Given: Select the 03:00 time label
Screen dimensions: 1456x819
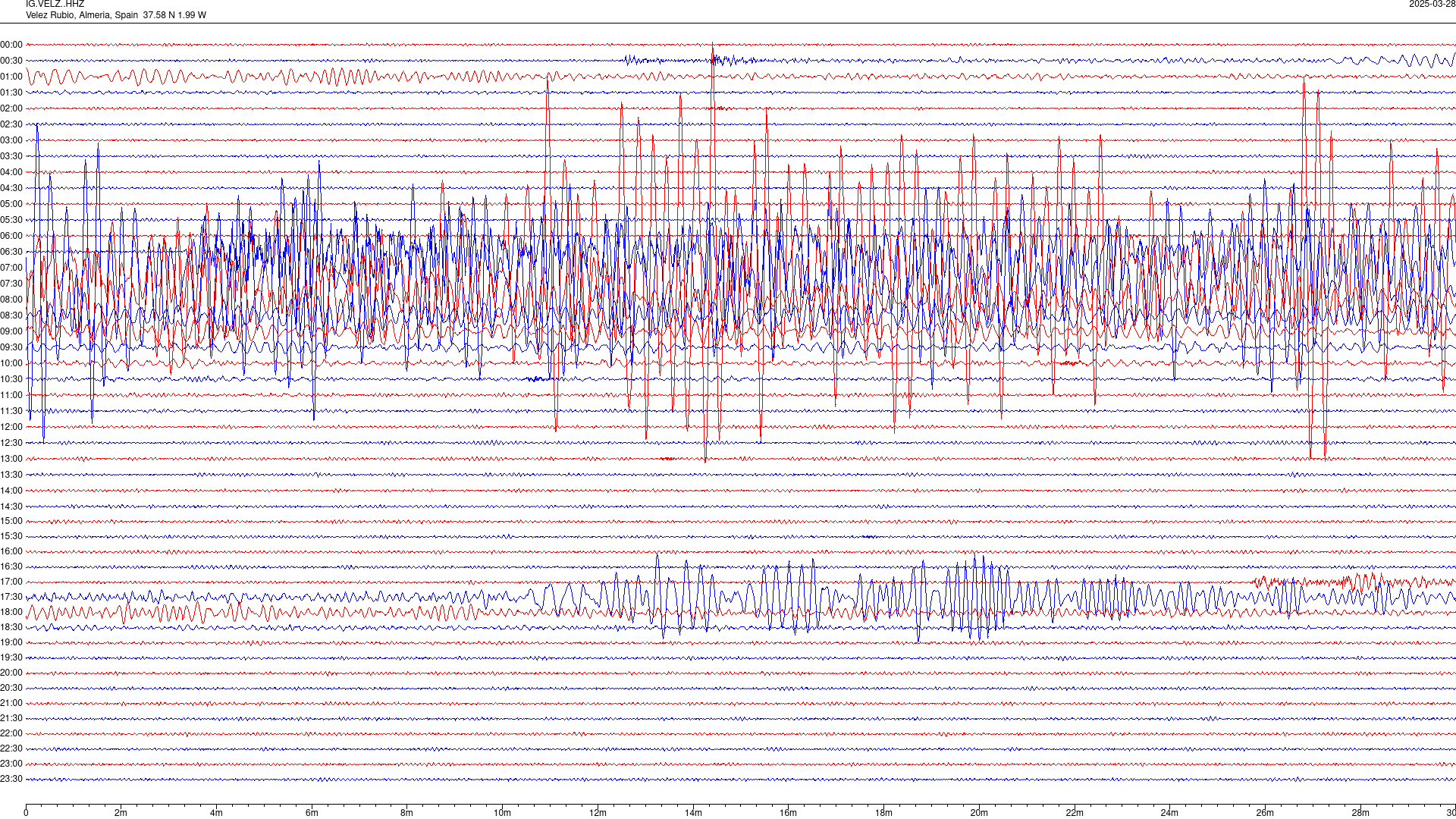Looking at the screenshot, I should point(11,140).
